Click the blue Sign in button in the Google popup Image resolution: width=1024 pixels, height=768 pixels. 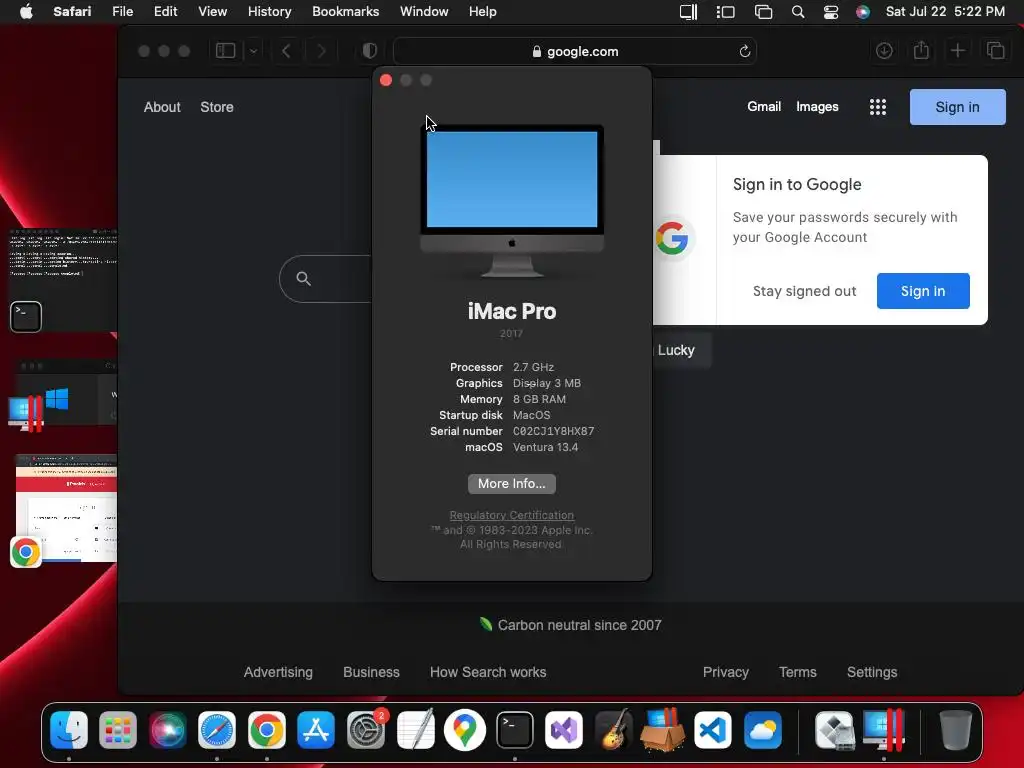(x=923, y=291)
